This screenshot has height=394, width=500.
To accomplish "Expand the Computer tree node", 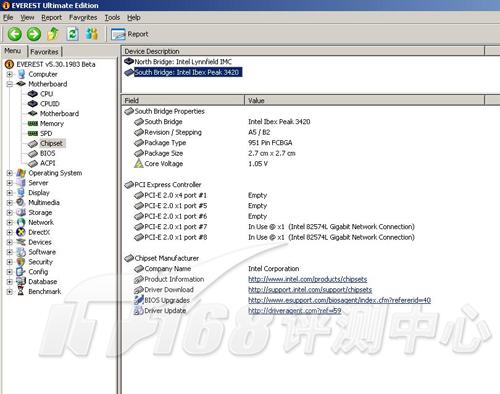I will (x=10, y=74).
